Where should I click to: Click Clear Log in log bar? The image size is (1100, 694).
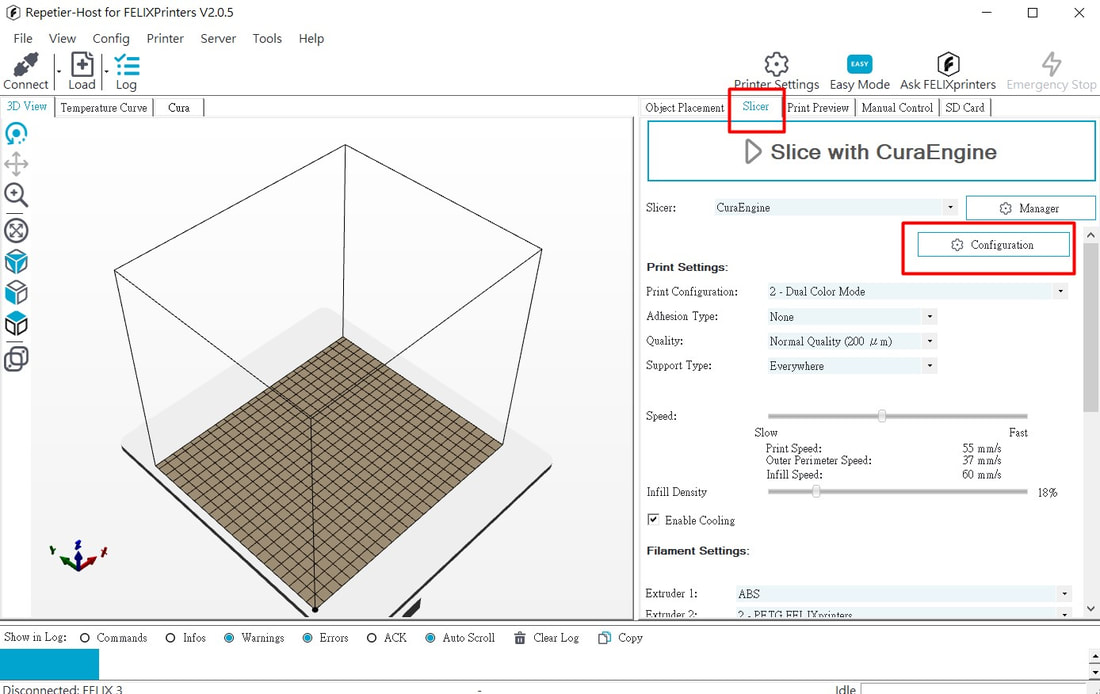click(546, 638)
